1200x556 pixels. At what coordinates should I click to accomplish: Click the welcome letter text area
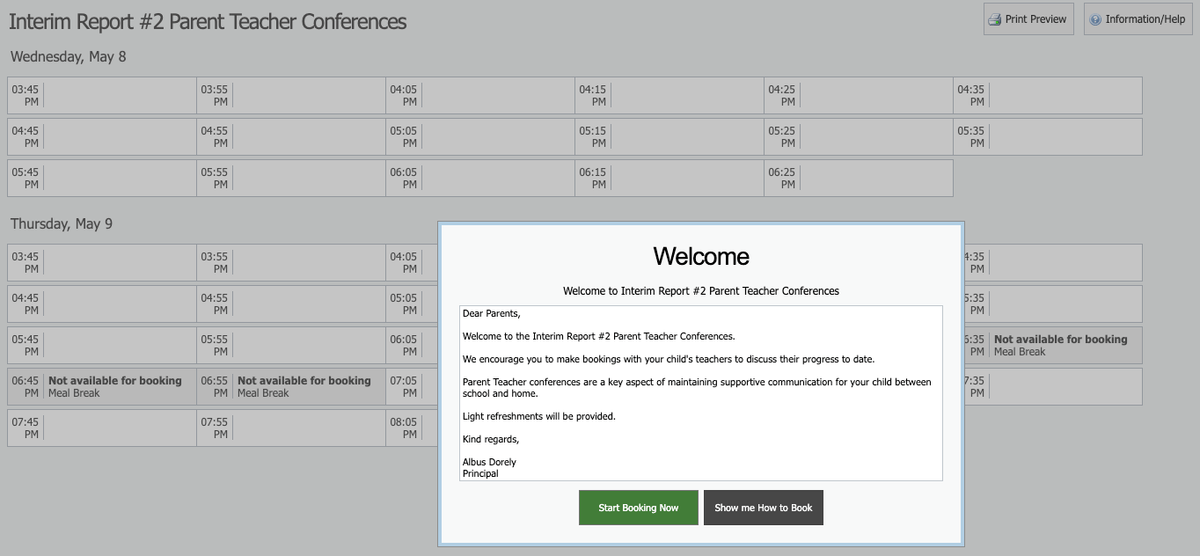pyautogui.click(x=701, y=393)
